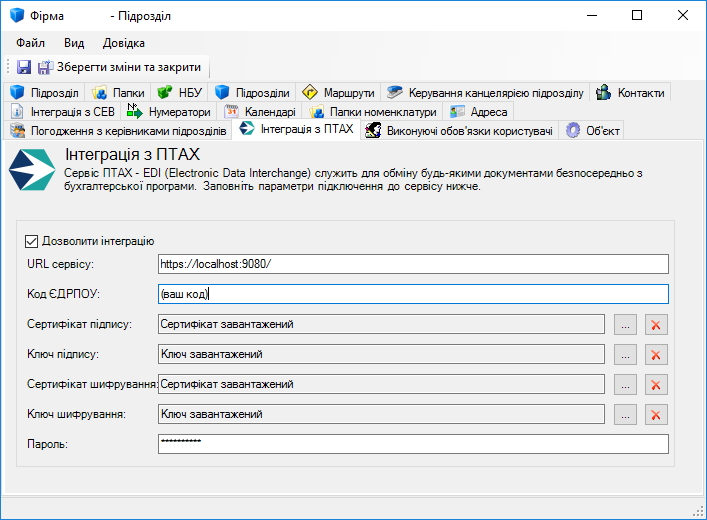Click the Пароль password field
Viewport: 707px width, 520px height.
(x=413, y=444)
